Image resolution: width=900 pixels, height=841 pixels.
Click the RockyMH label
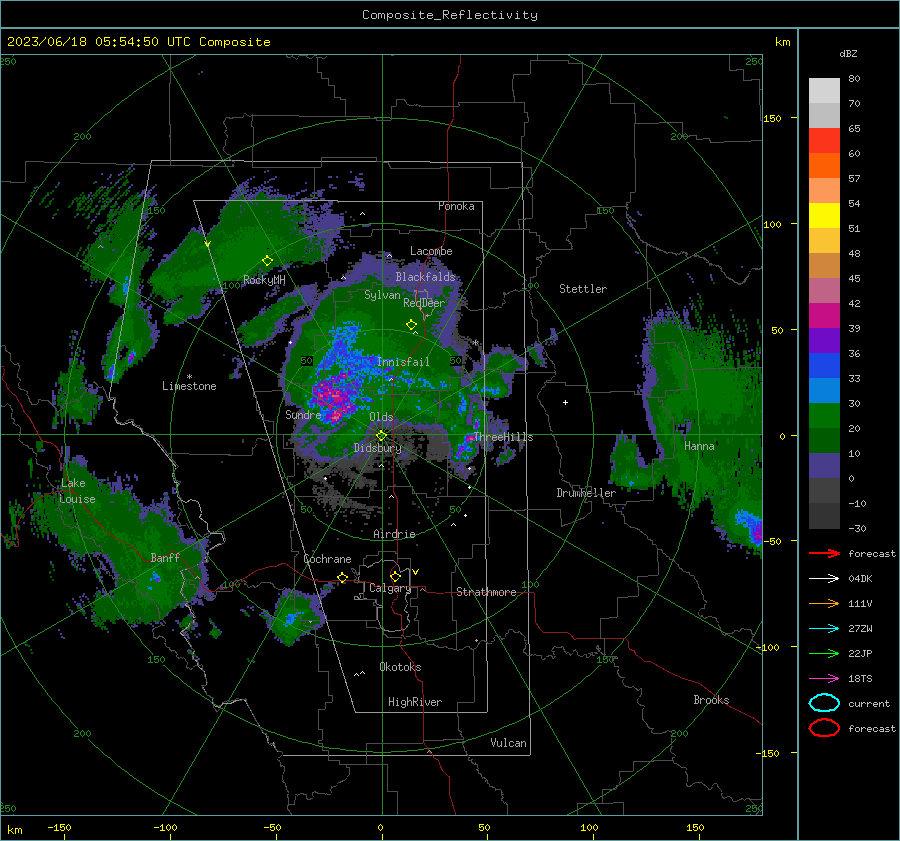[264, 280]
